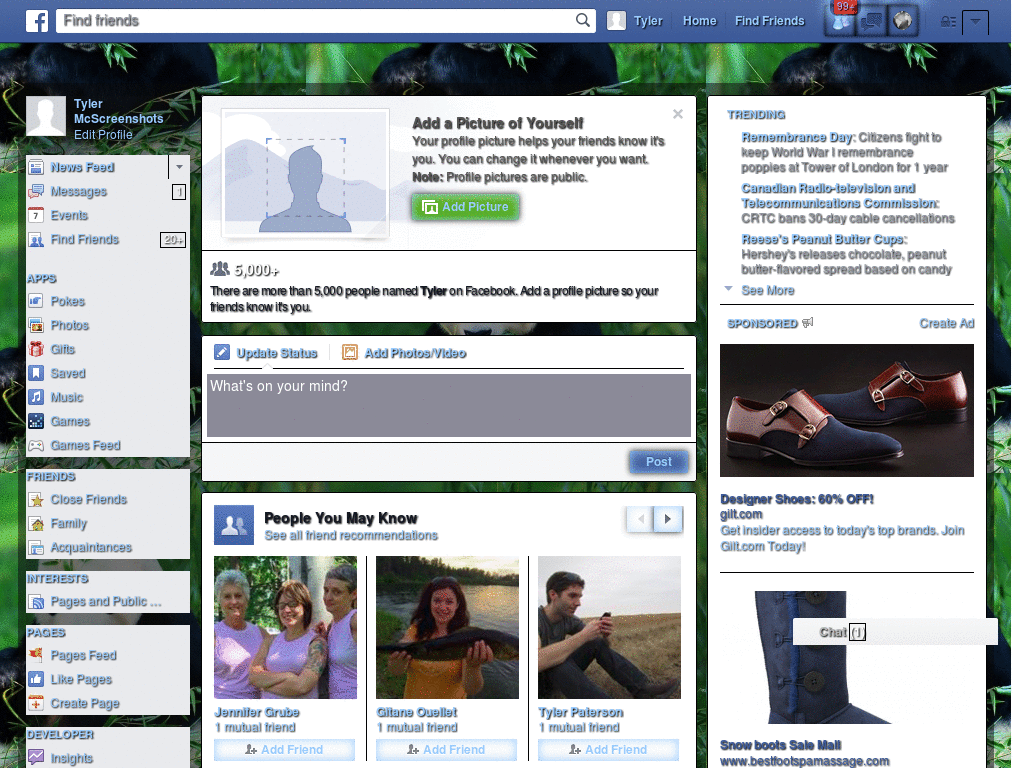The image size is (1024, 768).
Task: Open Reese's Peanut Butter Cups trending topic
Action: (824, 239)
